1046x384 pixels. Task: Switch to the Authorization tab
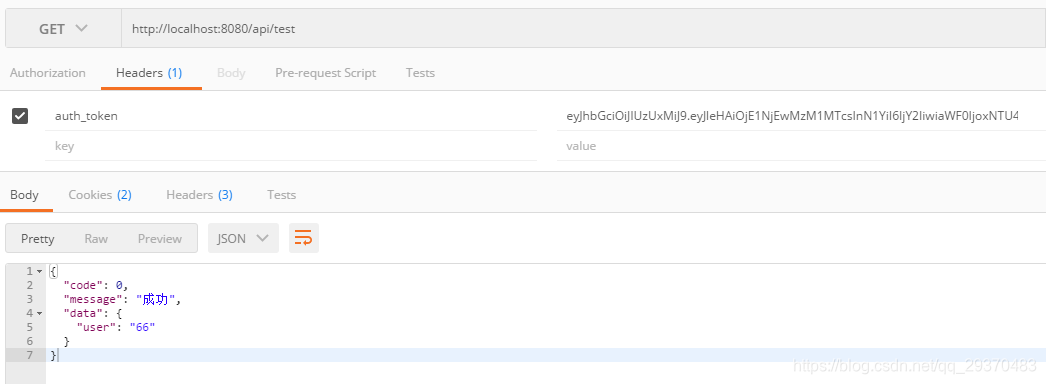click(47, 73)
